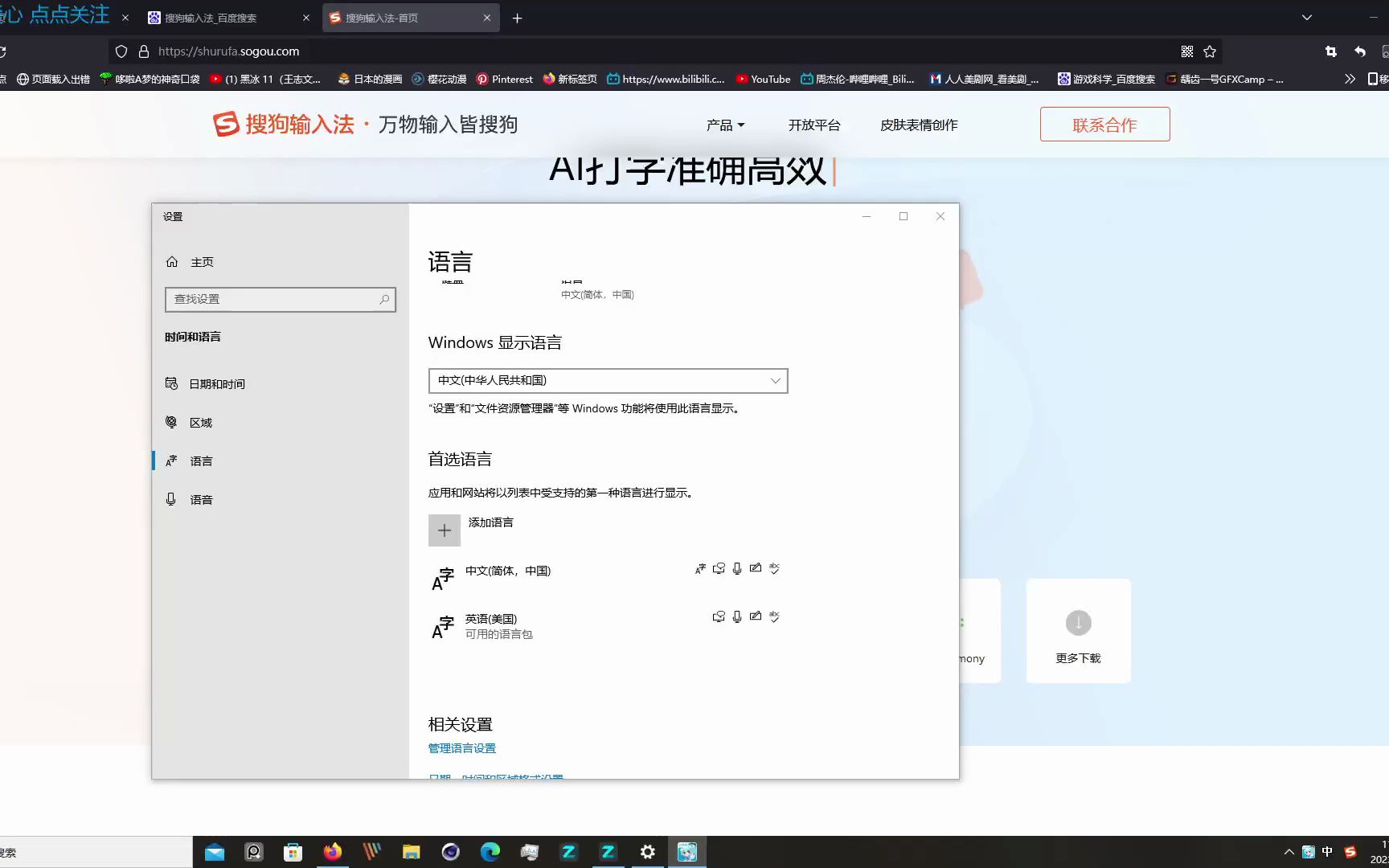Image resolution: width=1389 pixels, height=868 pixels.
Task: Click the speech recognition mic icon for 中文(简体)
Action: (x=737, y=568)
